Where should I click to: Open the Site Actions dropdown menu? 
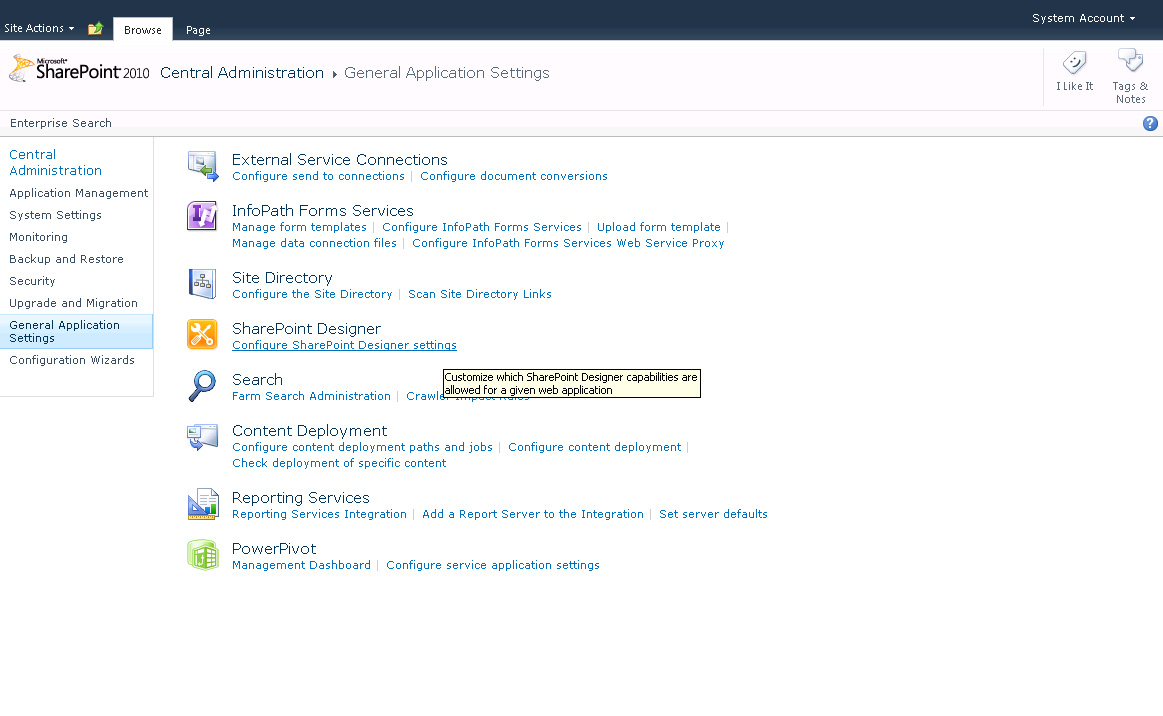coord(39,28)
